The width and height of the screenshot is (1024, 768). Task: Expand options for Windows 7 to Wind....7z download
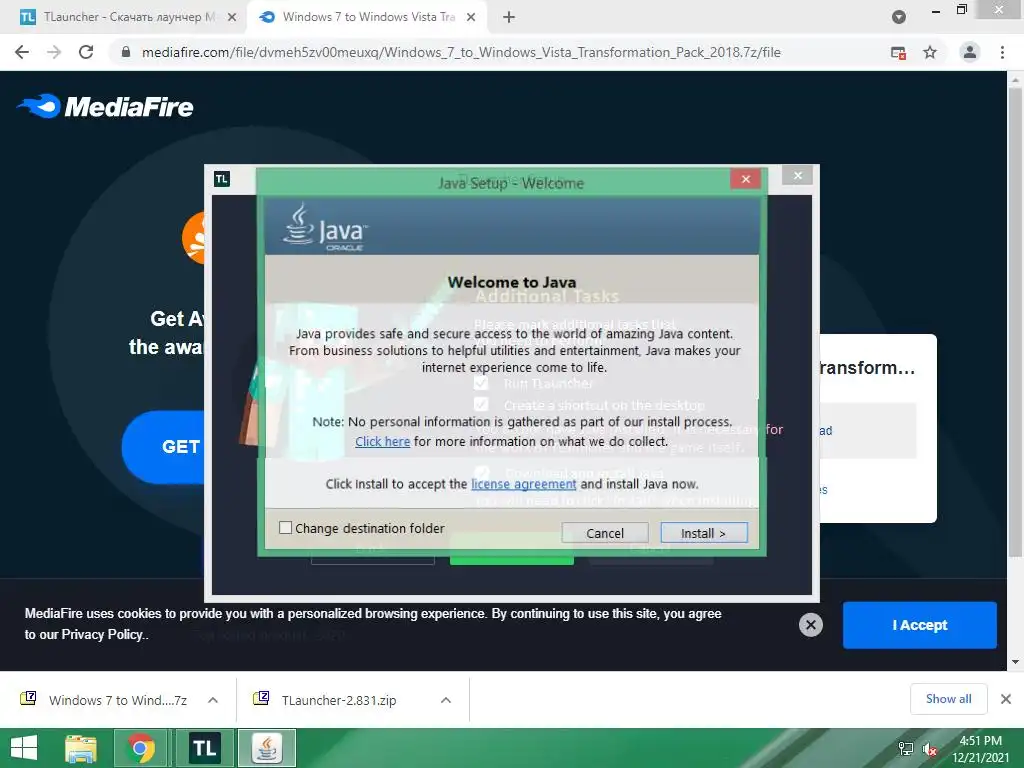213,700
